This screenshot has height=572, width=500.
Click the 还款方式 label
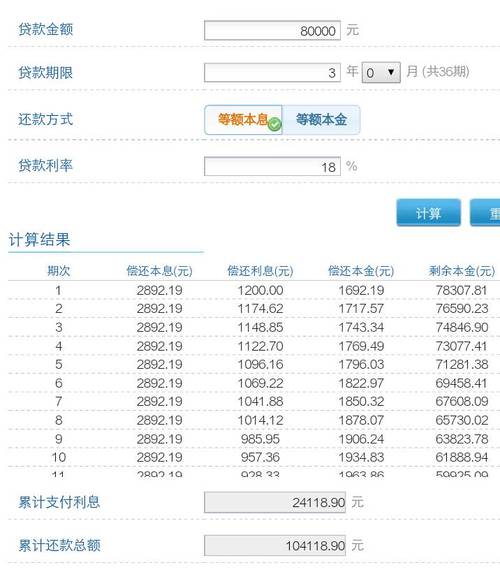46,119
